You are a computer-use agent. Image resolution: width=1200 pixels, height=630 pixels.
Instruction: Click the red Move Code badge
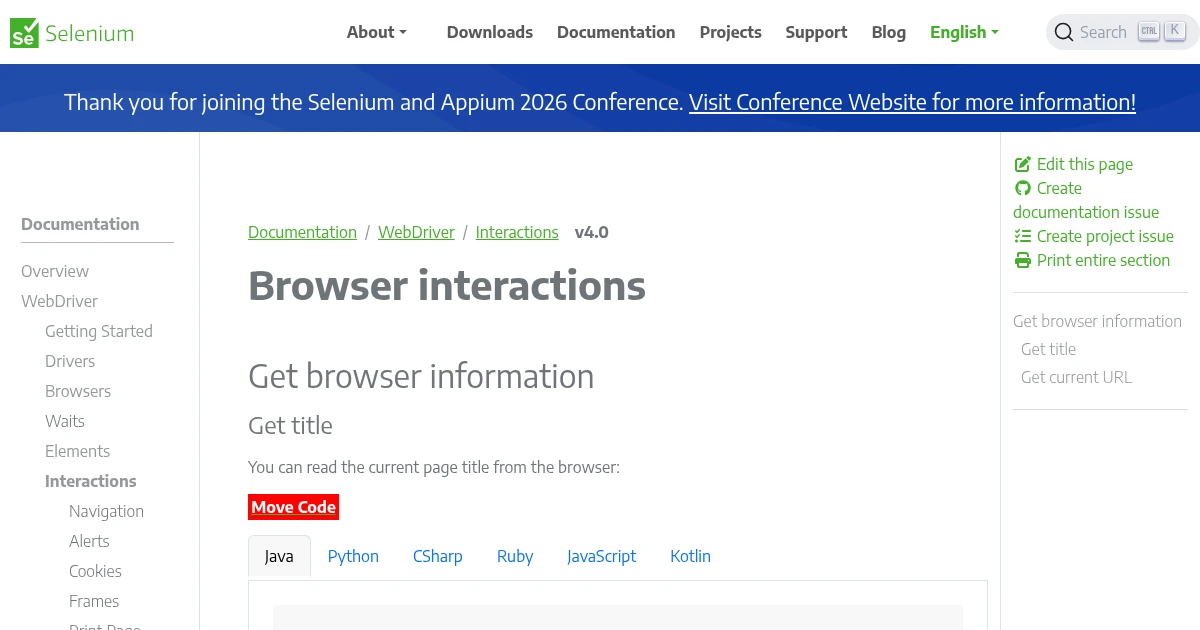(x=293, y=507)
